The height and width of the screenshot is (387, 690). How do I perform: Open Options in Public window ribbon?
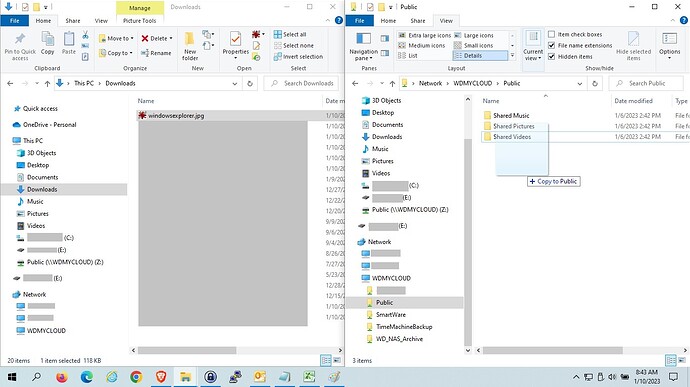pos(669,45)
